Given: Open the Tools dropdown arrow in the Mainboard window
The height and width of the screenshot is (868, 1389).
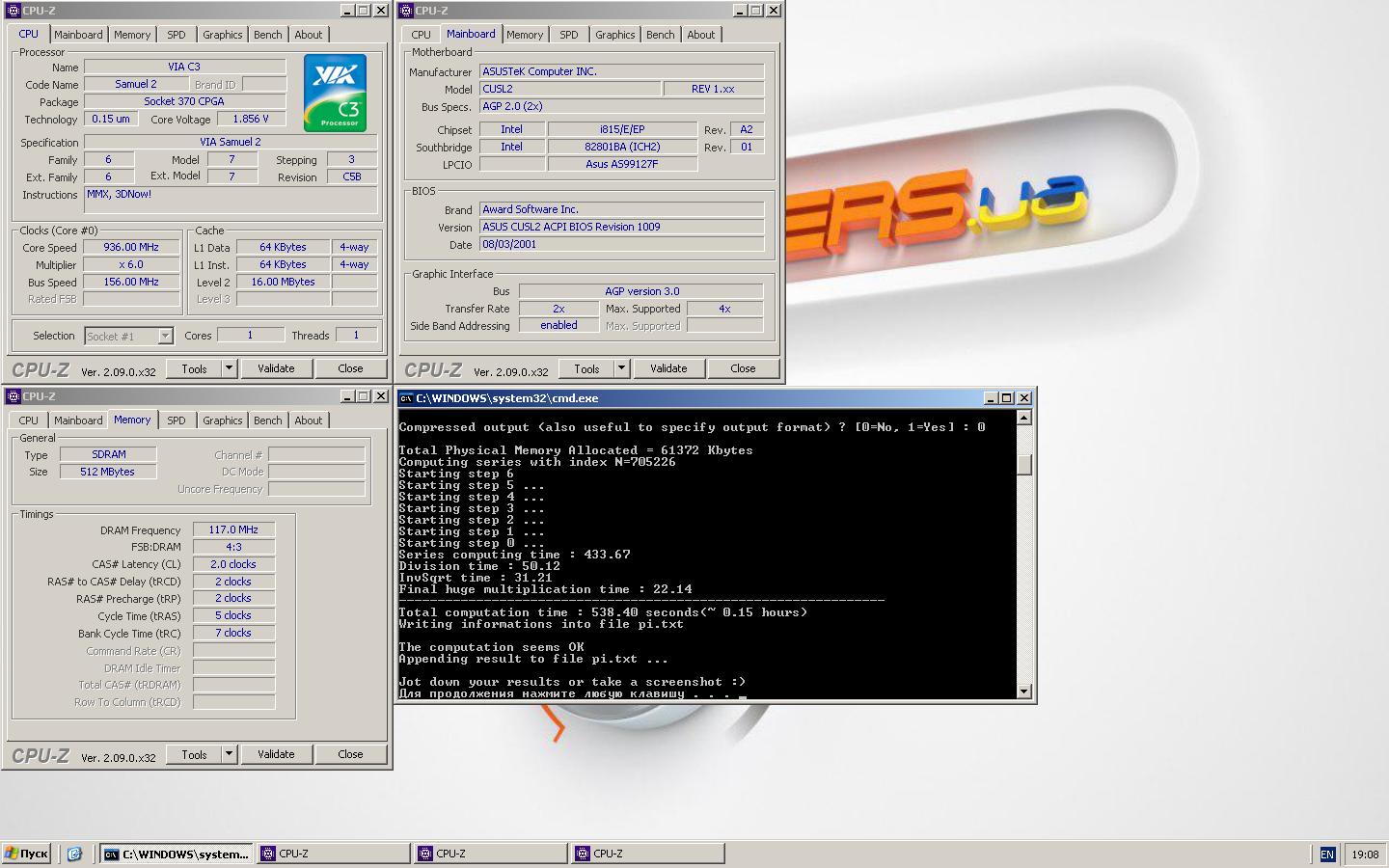Looking at the screenshot, I should (x=621, y=368).
